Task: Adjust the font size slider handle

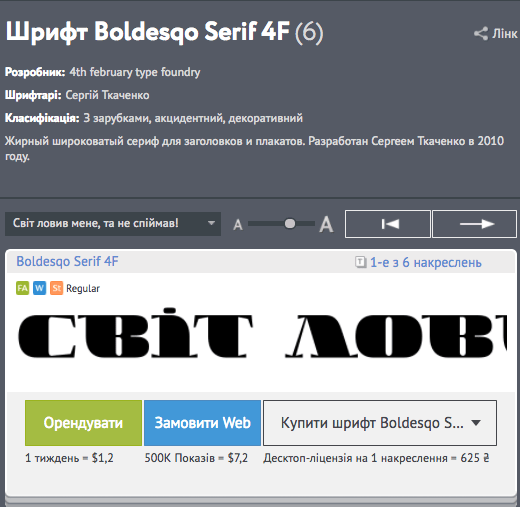Action: (x=290, y=224)
